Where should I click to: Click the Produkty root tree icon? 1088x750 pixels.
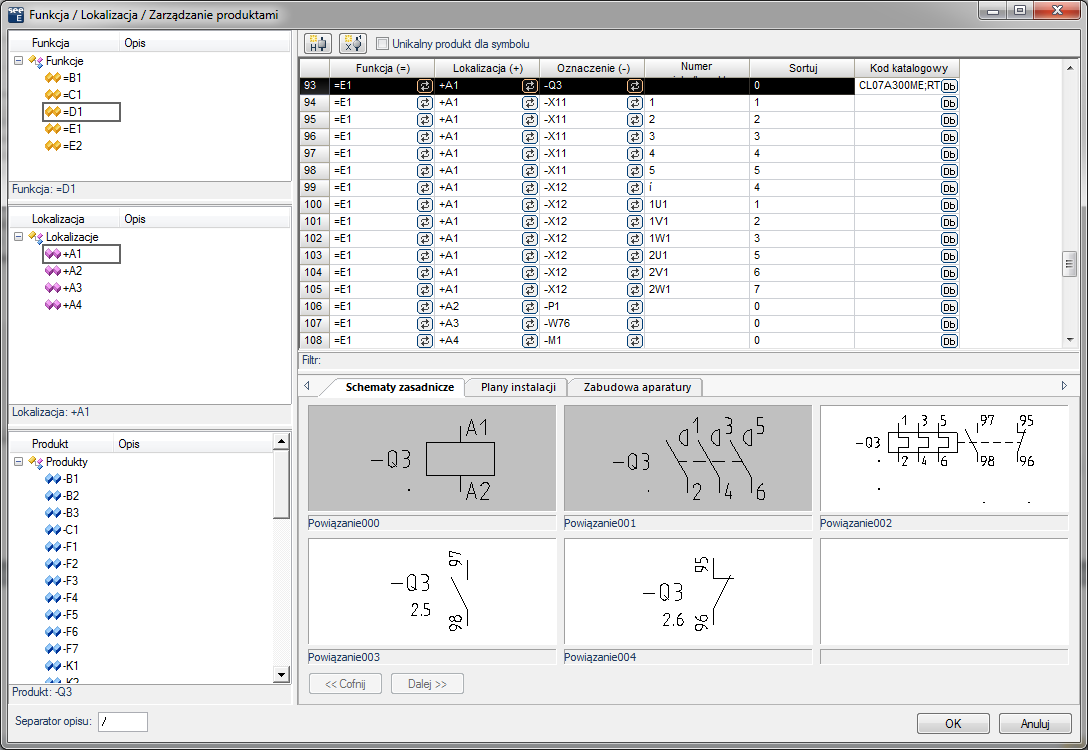click(x=36, y=462)
